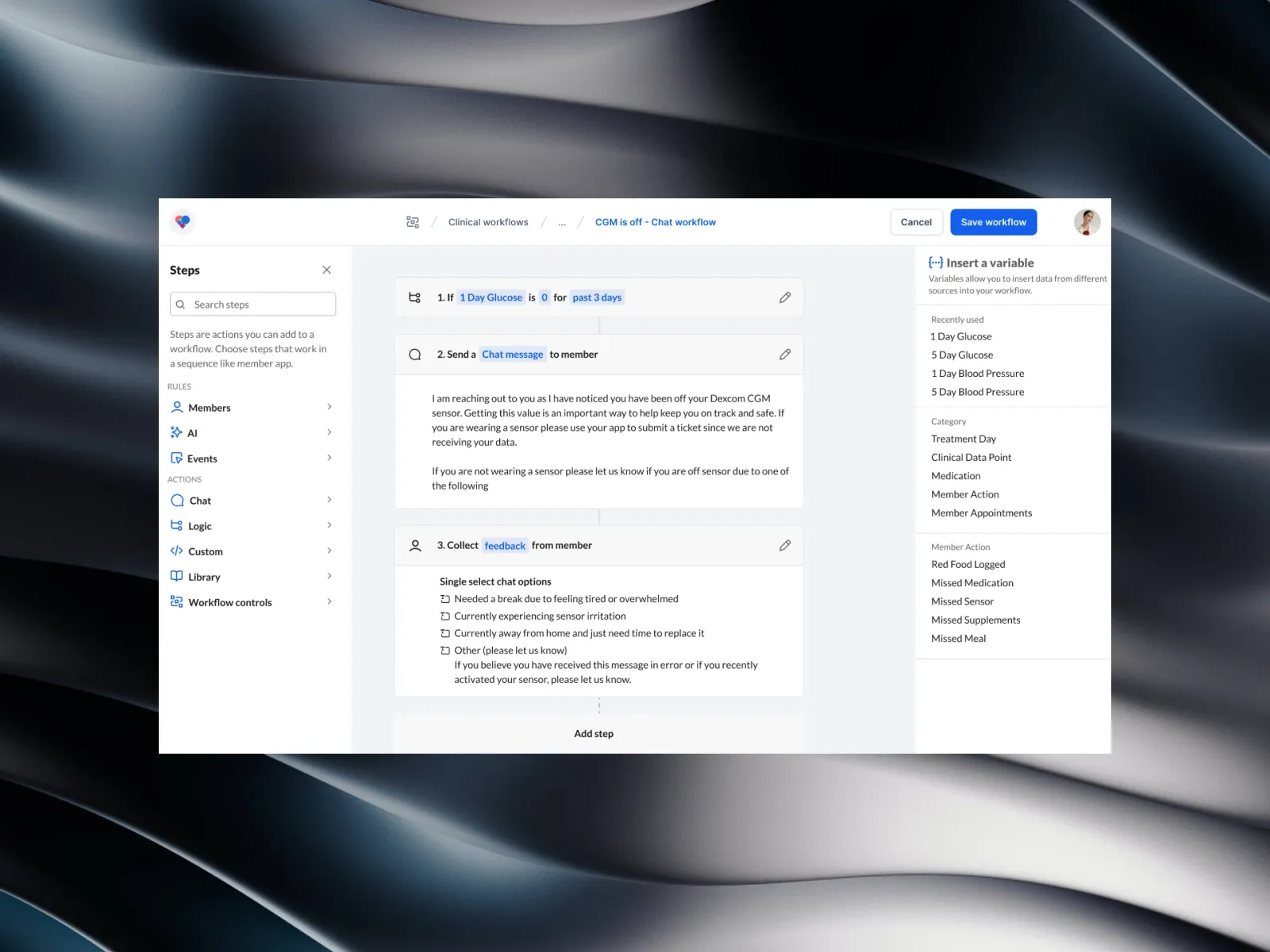1270x952 pixels.
Task: Click the condition branch icon on step 1
Action: (414, 297)
